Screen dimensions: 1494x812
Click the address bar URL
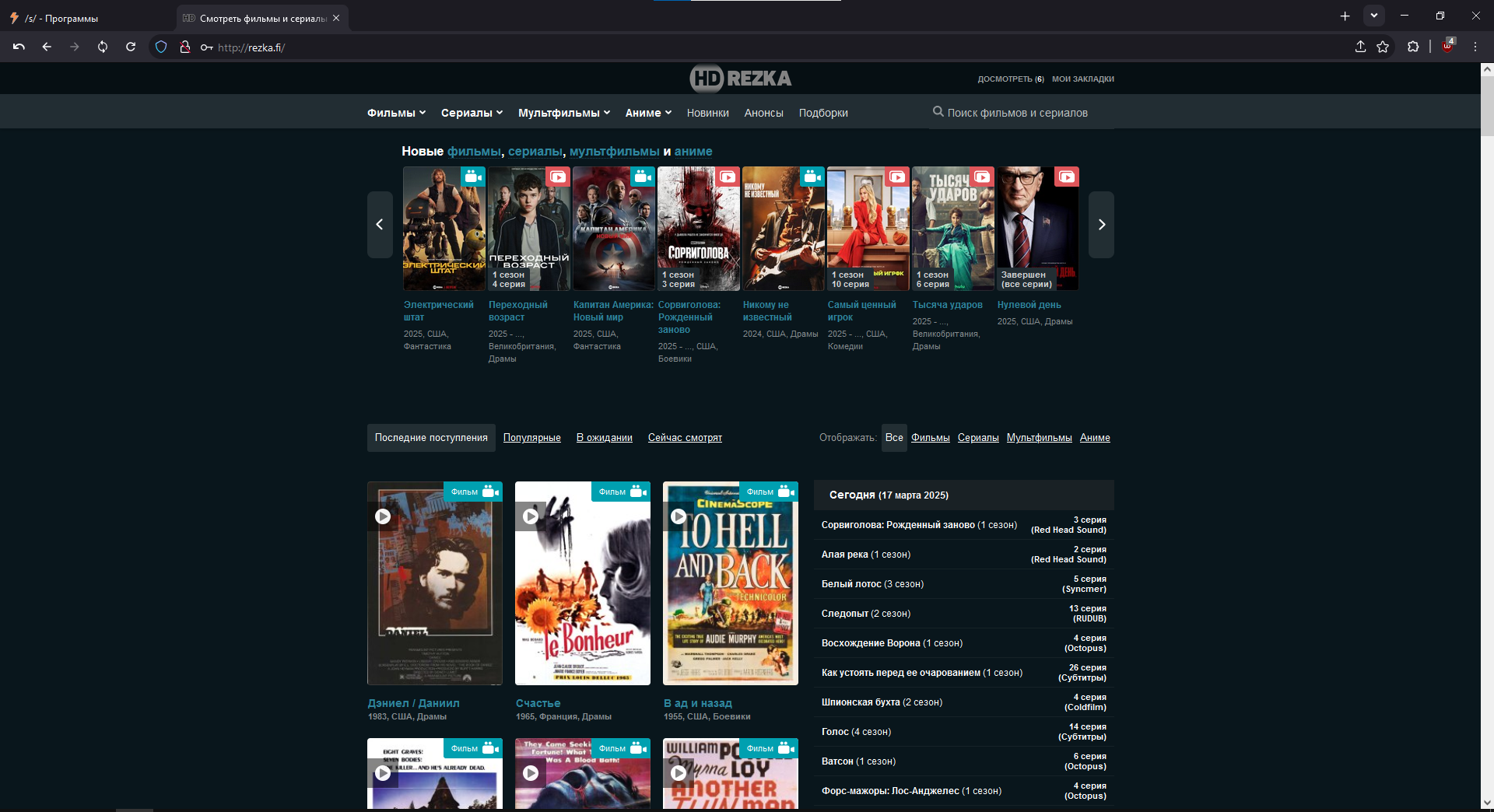coord(251,47)
